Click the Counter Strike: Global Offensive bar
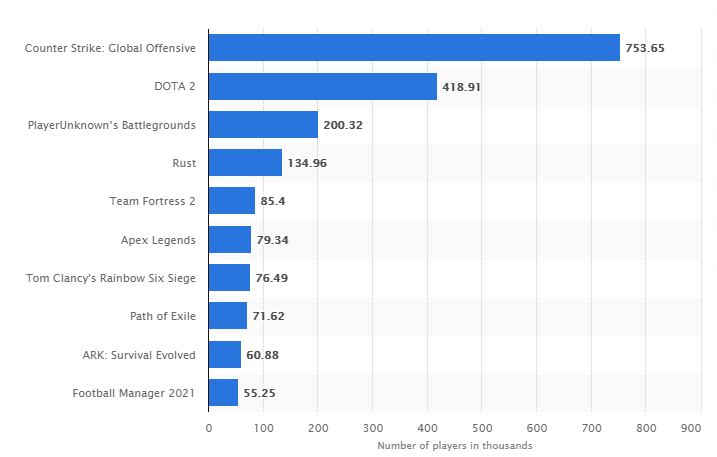 [414, 48]
